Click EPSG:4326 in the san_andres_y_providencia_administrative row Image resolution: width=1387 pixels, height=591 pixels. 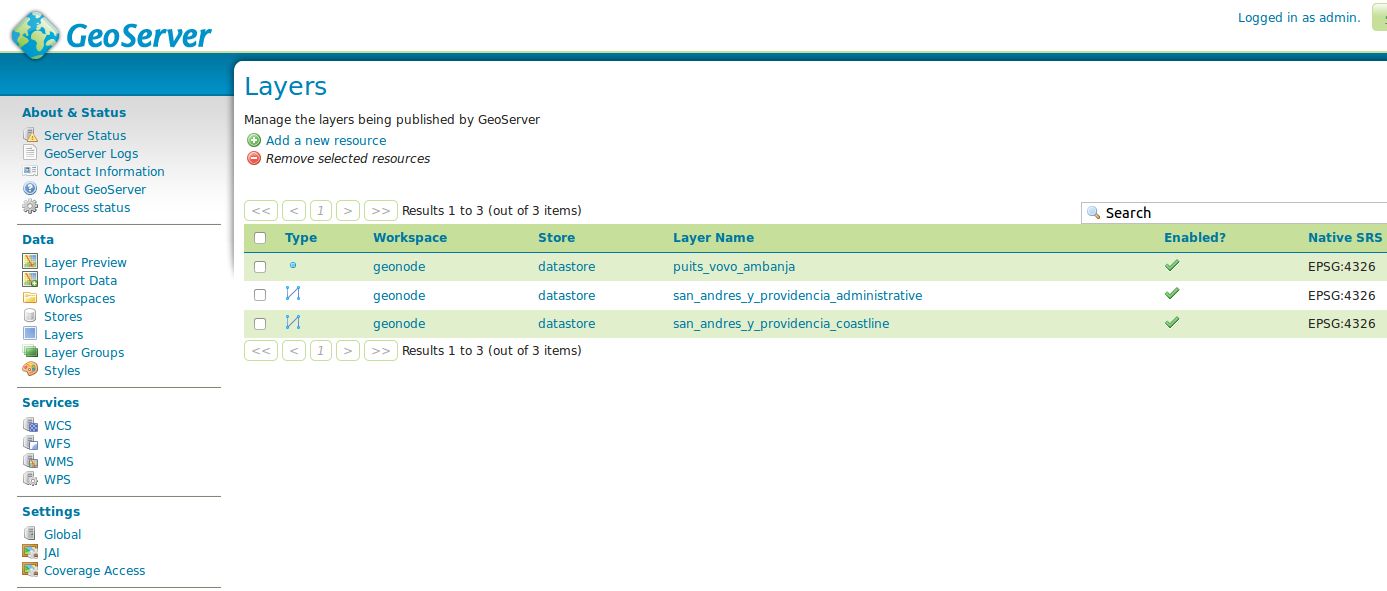1342,296
